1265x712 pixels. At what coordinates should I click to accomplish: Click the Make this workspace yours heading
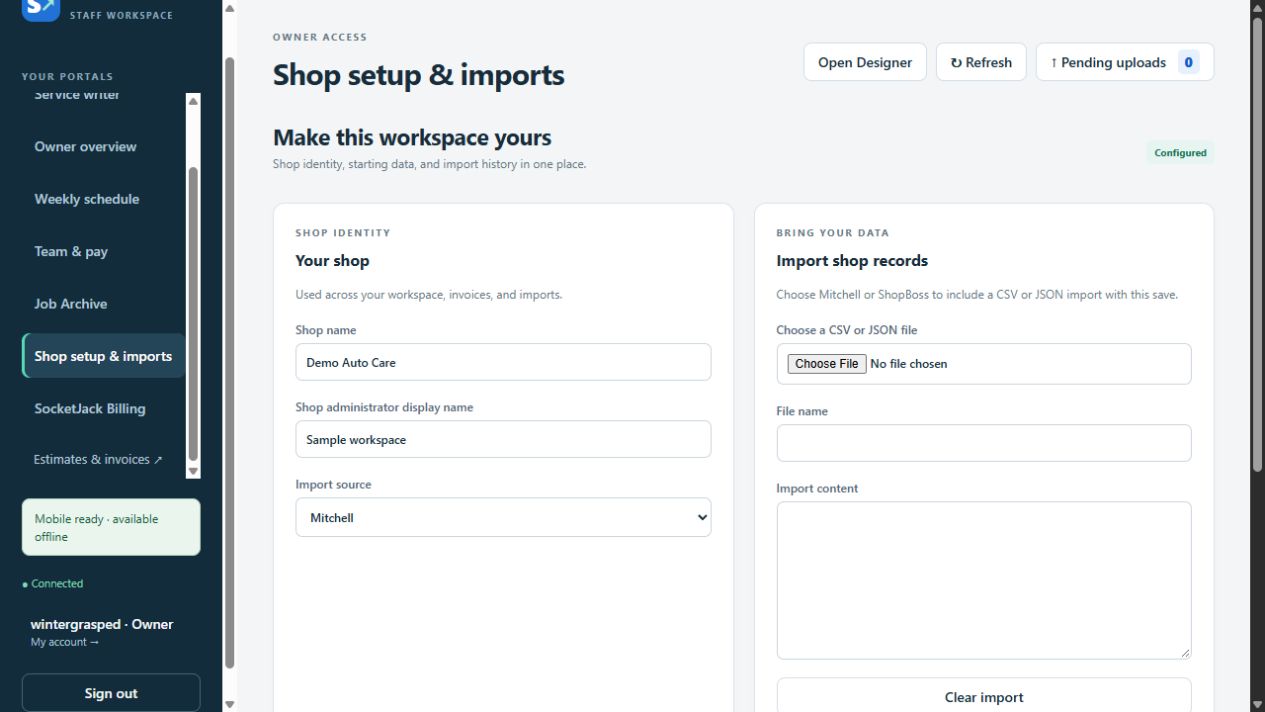[x=412, y=138]
